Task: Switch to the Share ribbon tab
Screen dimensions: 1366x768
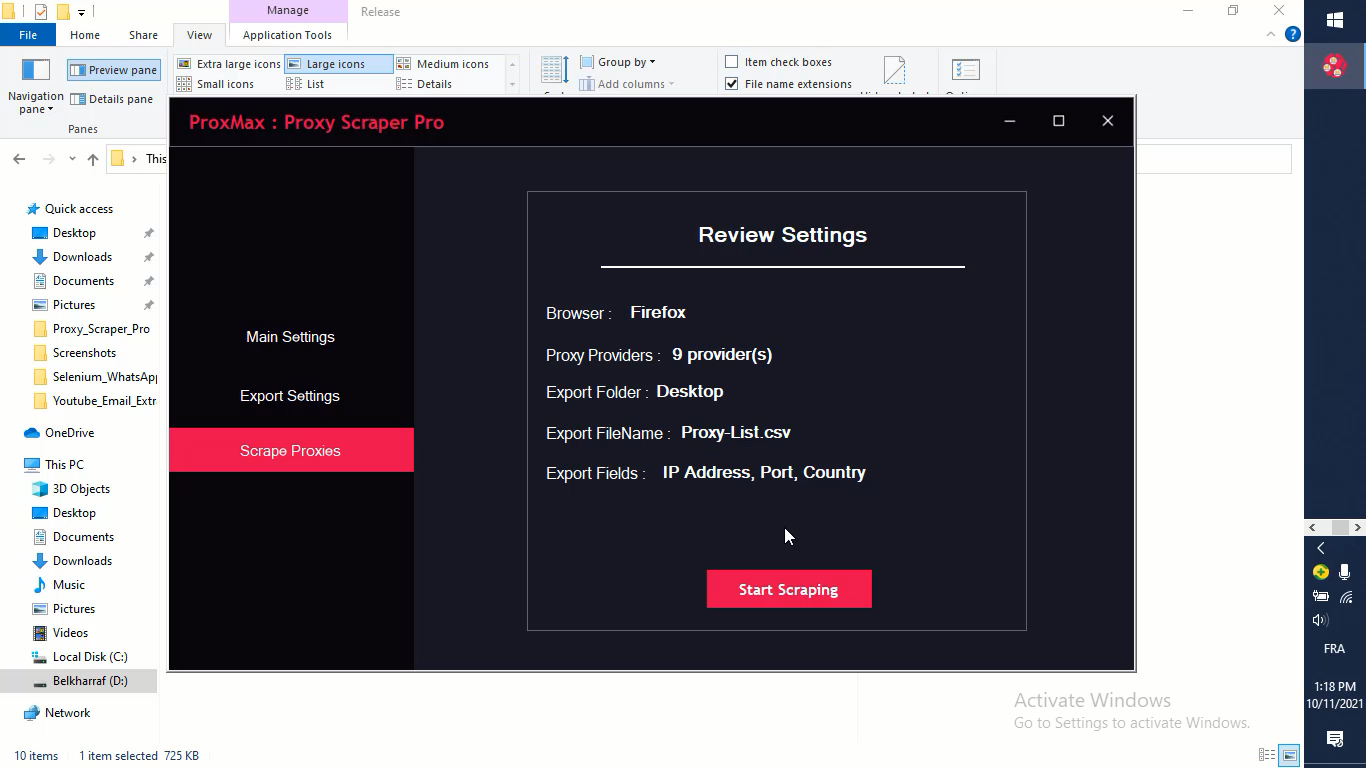Action: click(x=143, y=35)
